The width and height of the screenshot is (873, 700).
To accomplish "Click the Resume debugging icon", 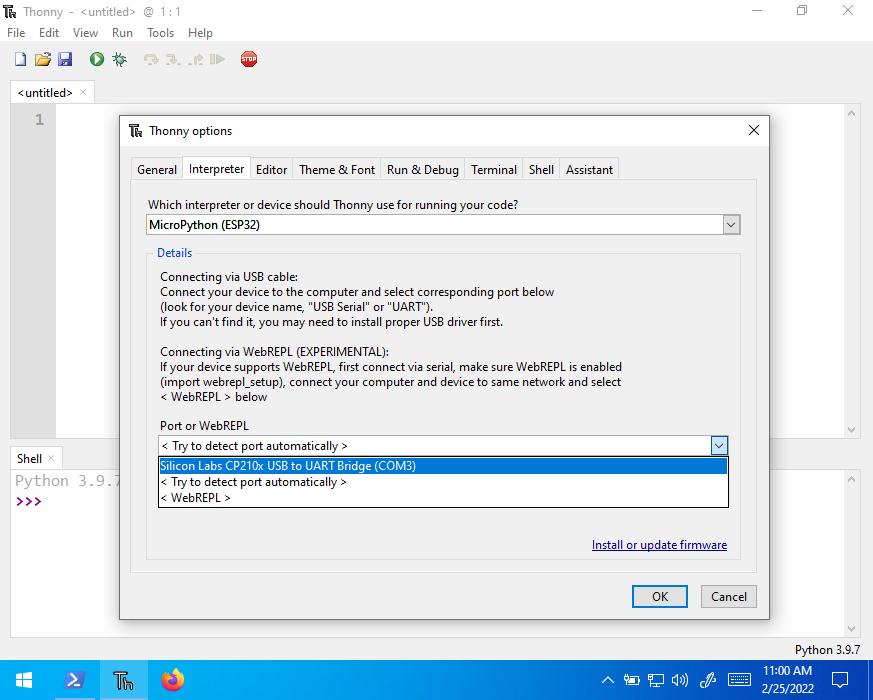I will (x=217, y=59).
